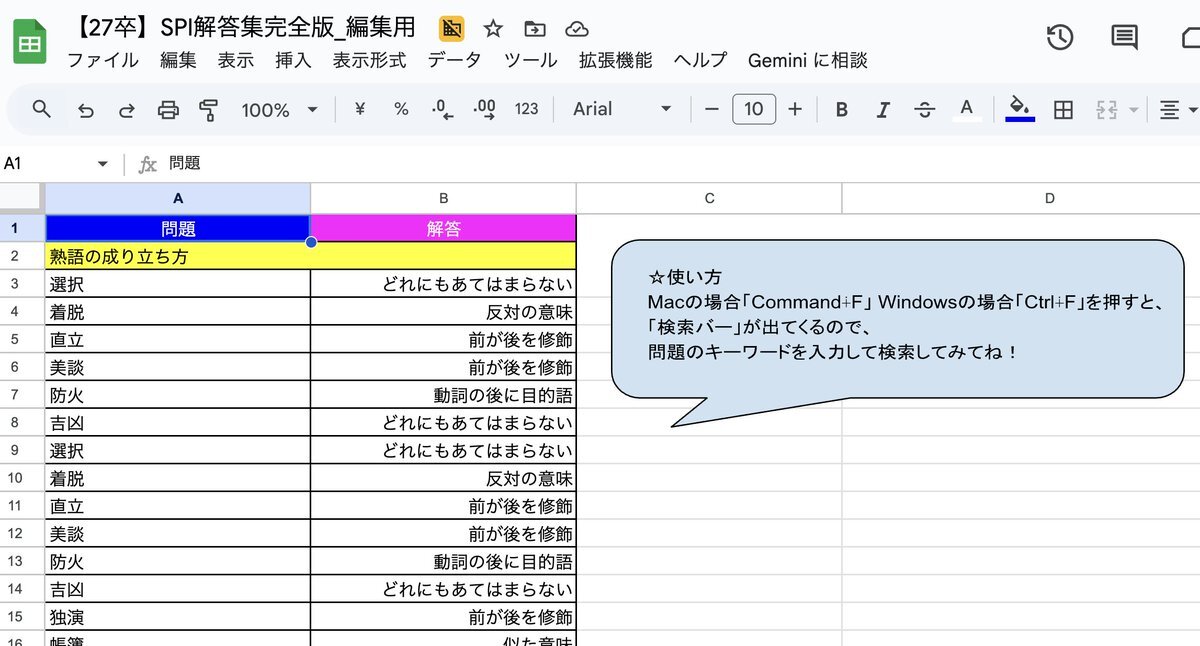The width and height of the screenshot is (1200, 646).
Task: Click cell 動詞の後に目的語 in row 7
Action: pos(443,395)
